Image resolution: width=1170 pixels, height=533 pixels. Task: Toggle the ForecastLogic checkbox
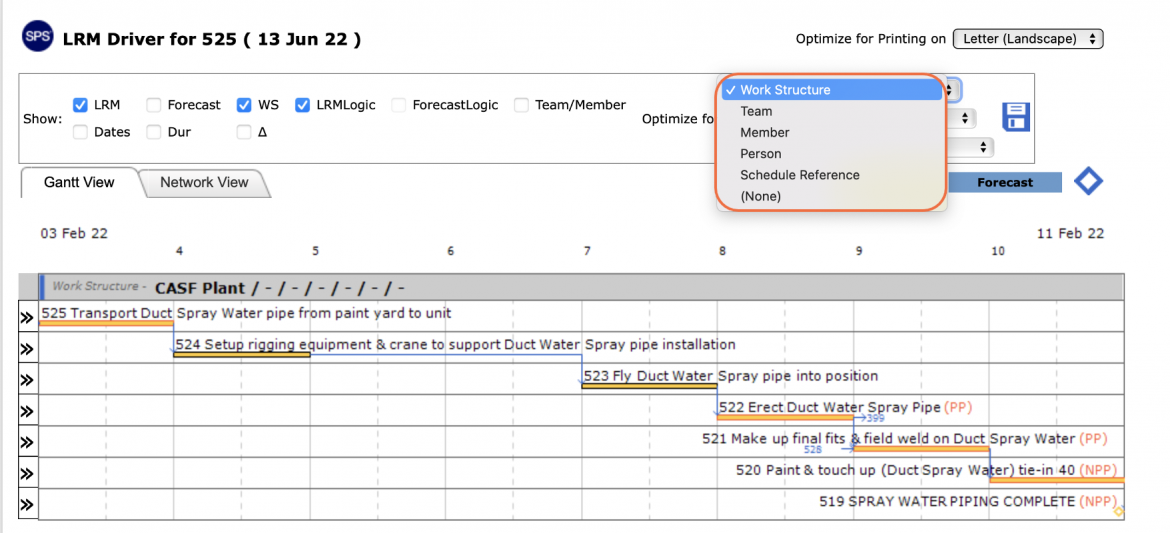click(398, 105)
